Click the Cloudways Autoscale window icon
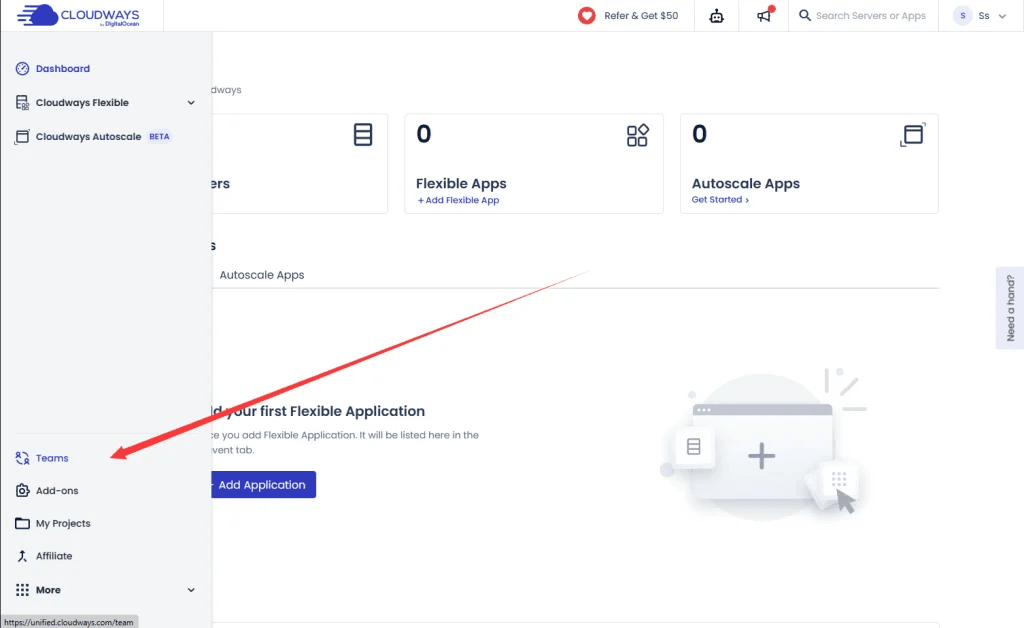Image resolution: width=1024 pixels, height=628 pixels. point(22,136)
